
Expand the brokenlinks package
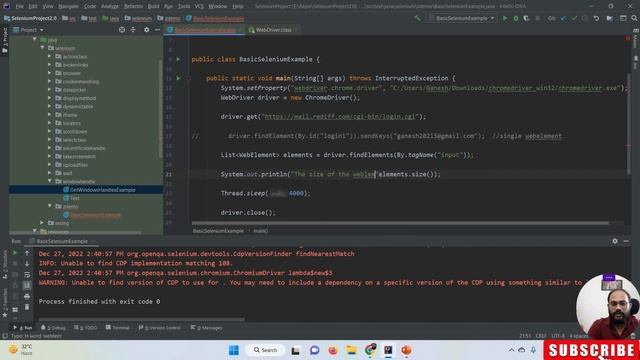(50, 64)
